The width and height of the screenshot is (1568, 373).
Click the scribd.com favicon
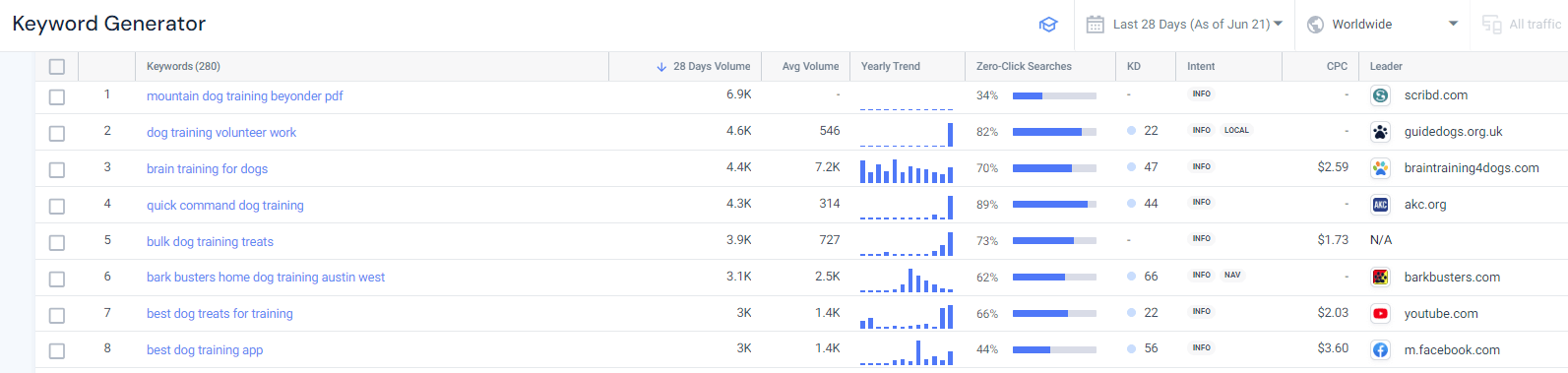1380,95
